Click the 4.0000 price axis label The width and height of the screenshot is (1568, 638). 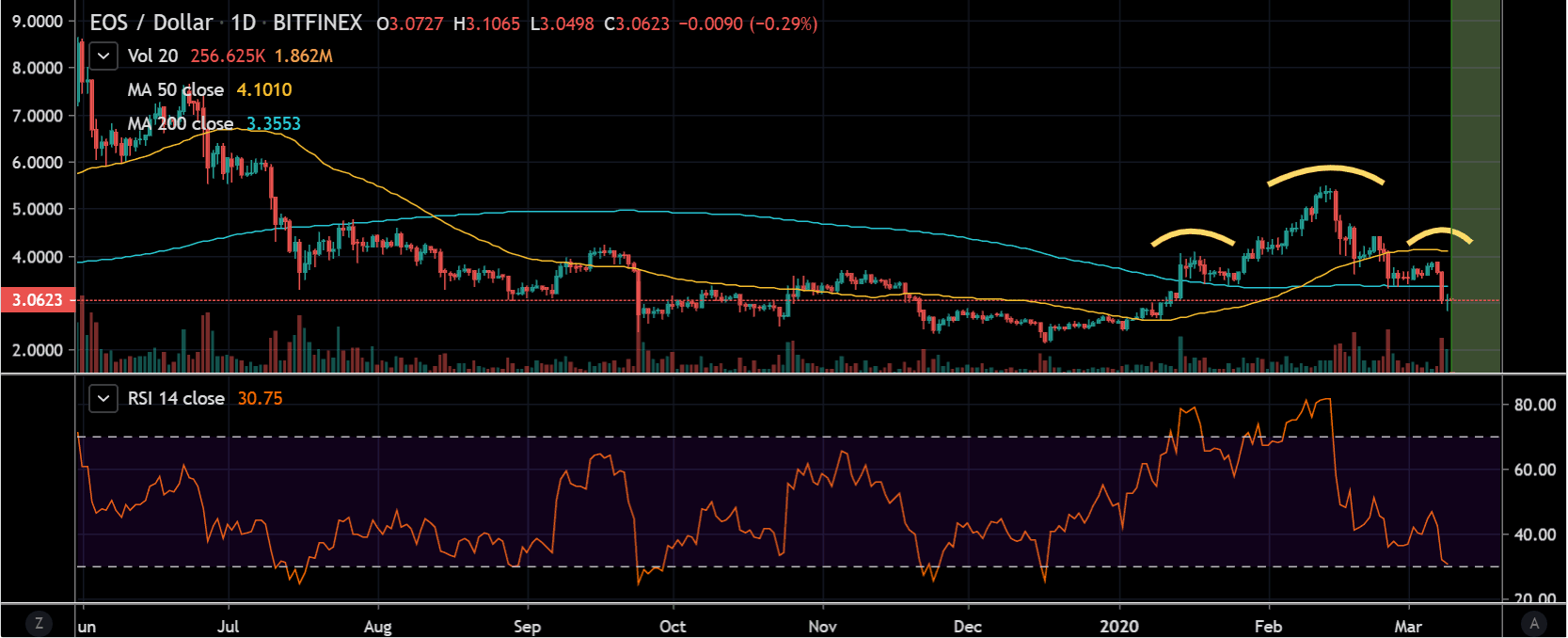pyautogui.click(x=38, y=257)
